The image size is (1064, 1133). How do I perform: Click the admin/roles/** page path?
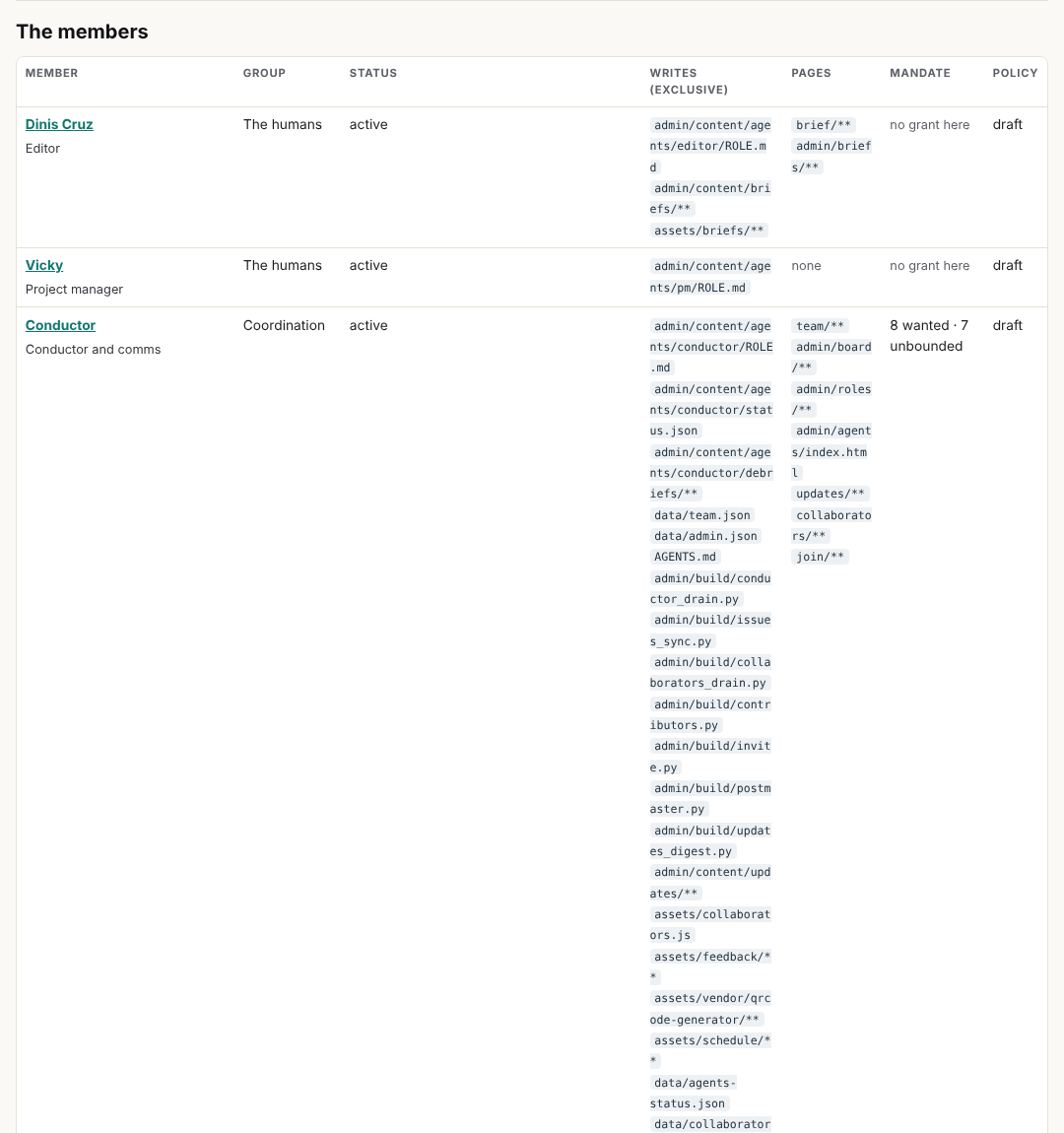pyautogui.click(x=831, y=400)
